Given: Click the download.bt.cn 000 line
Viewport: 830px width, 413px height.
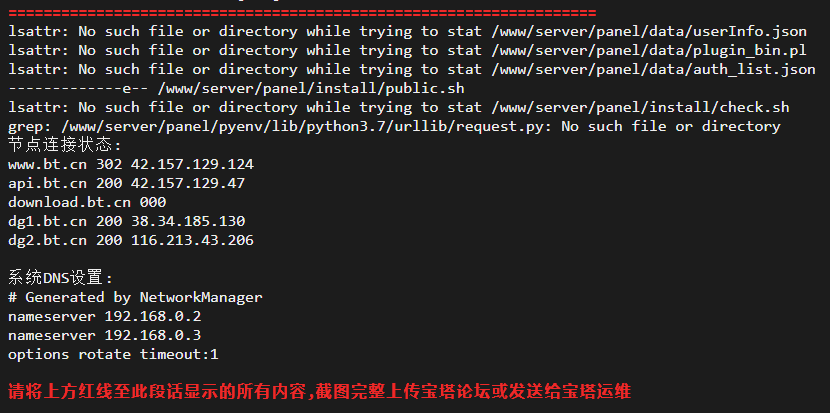Looking at the screenshot, I should pos(87,203).
